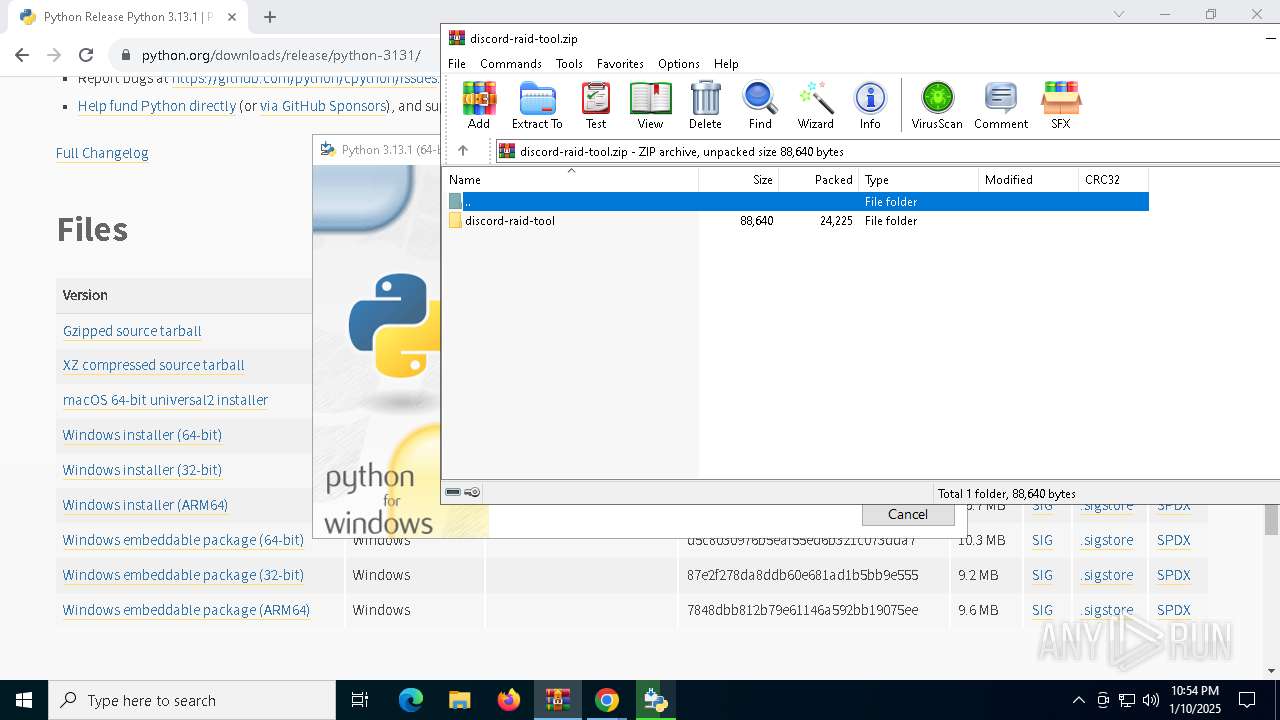Sort archive list by Name column

[x=571, y=180]
